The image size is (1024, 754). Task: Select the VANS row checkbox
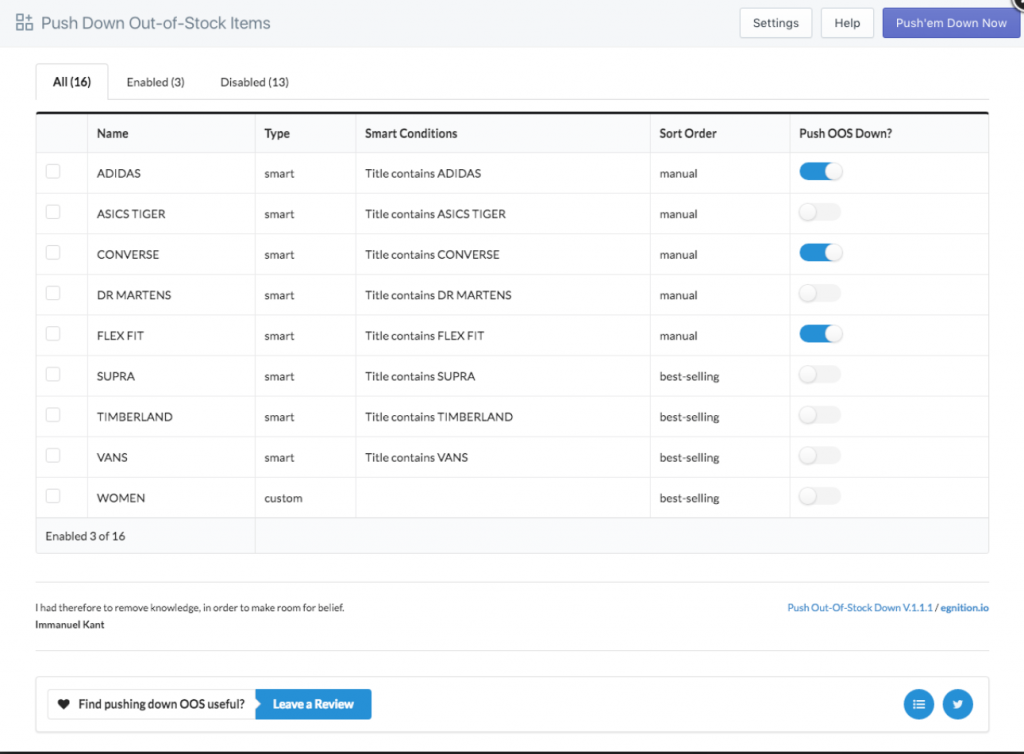click(x=53, y=455)
